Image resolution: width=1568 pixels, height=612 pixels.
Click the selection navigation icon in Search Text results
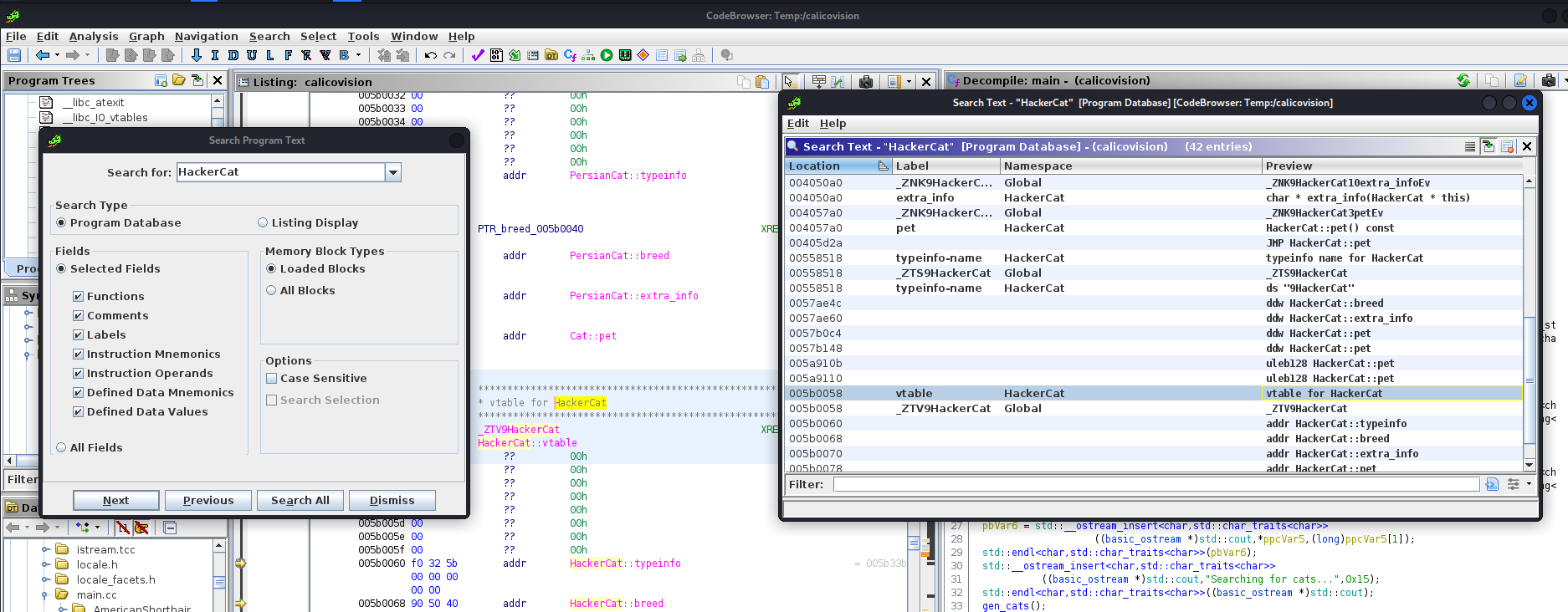(1489, 146)
